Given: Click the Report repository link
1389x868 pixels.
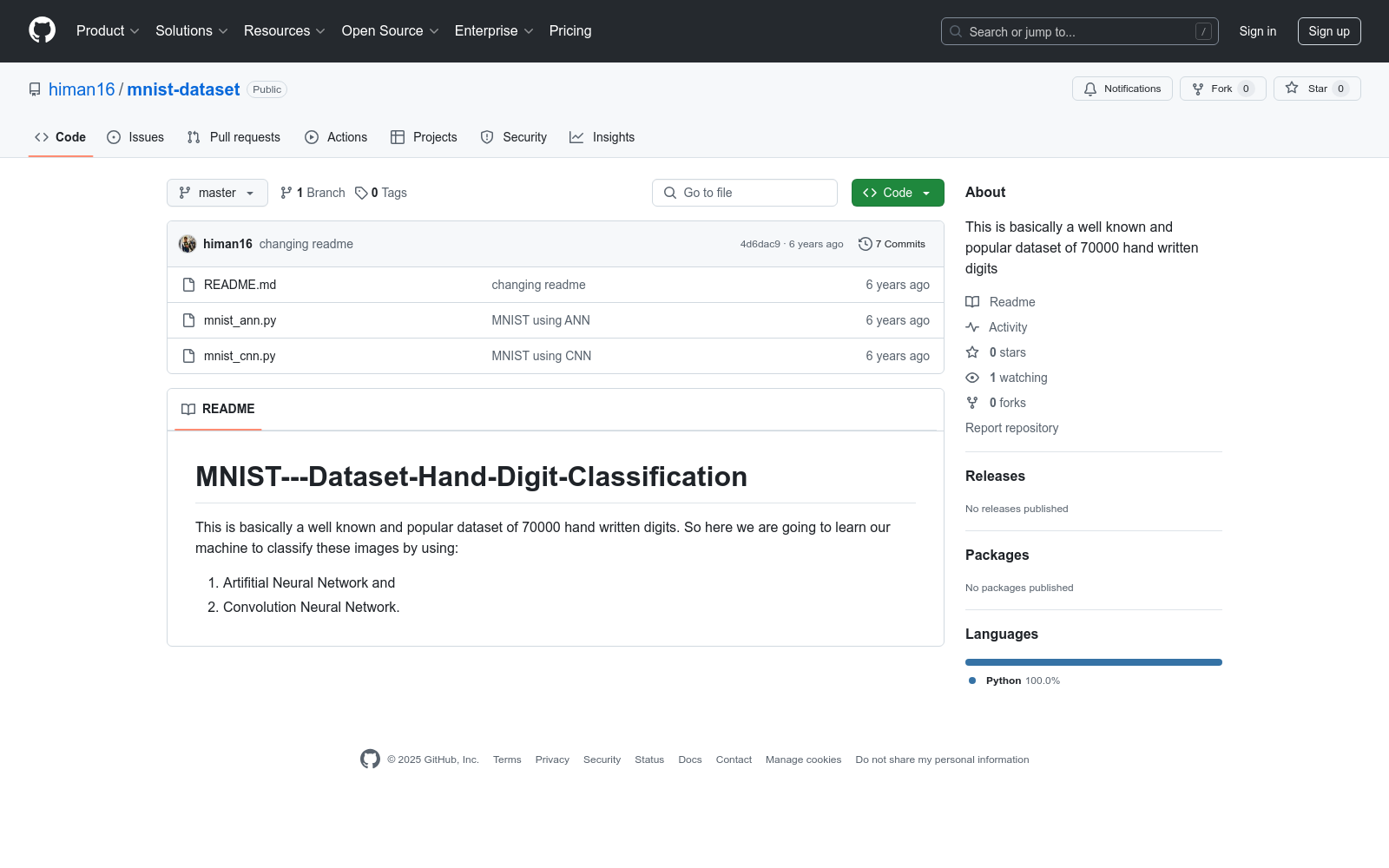Looking at the screenshot, I should (x=1011, y=428).
